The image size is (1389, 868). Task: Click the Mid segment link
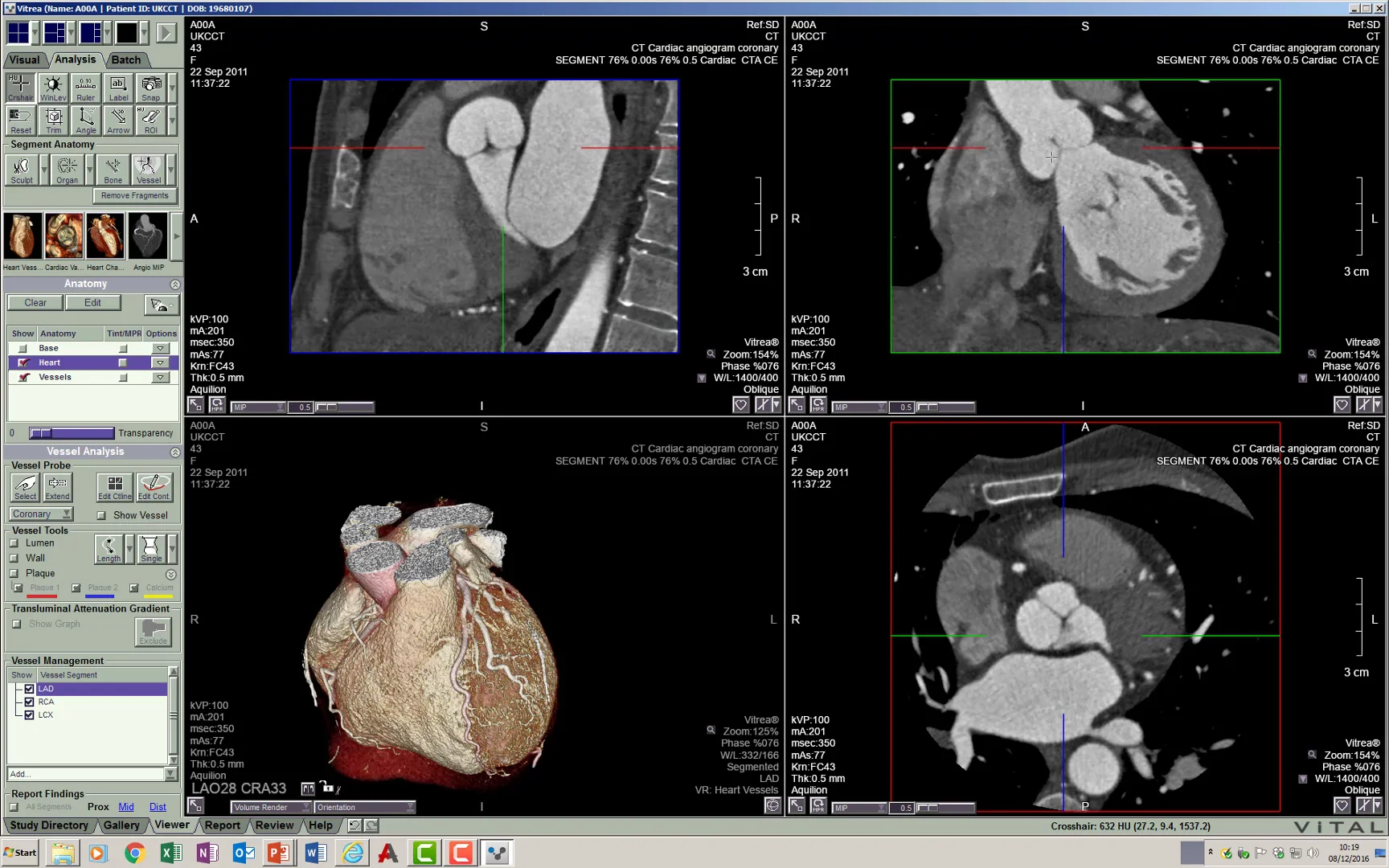coord(126,808)
